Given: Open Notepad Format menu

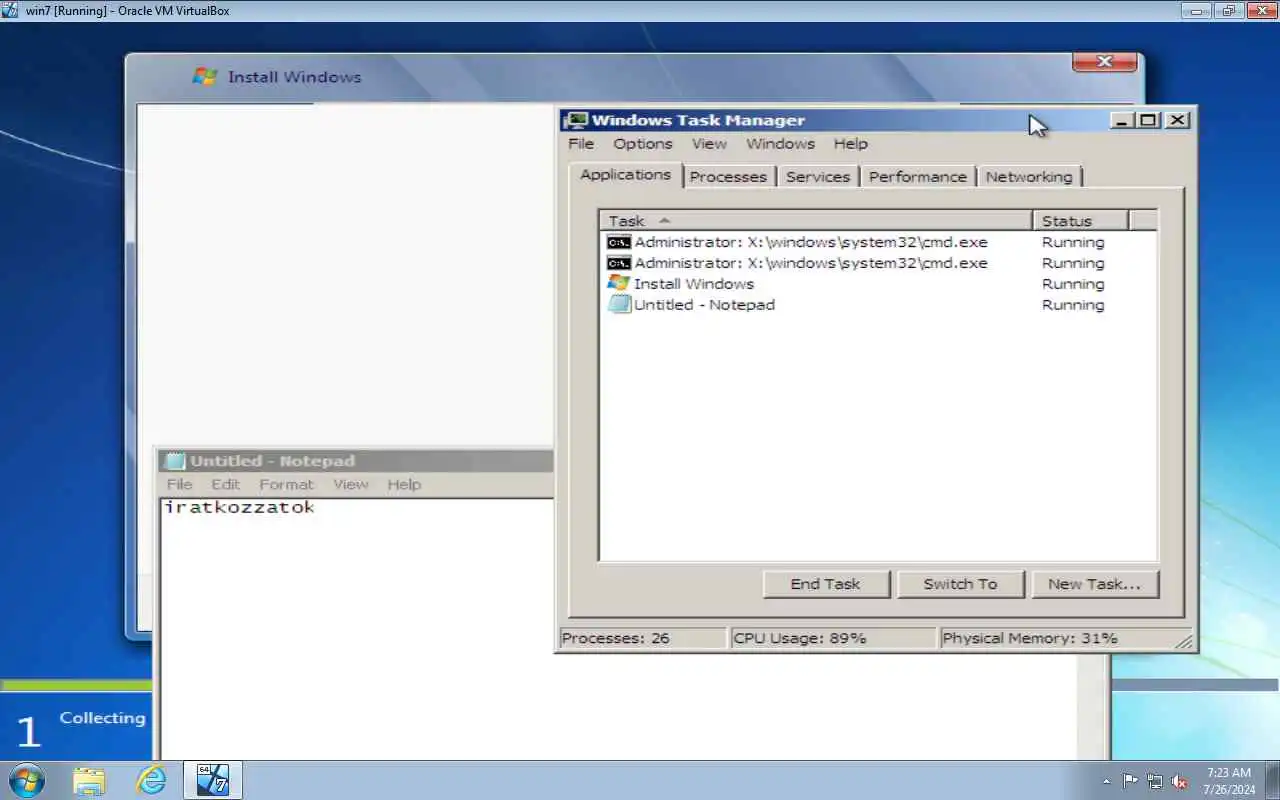Looking at the screenshot, I should click(x=286, y=484).
